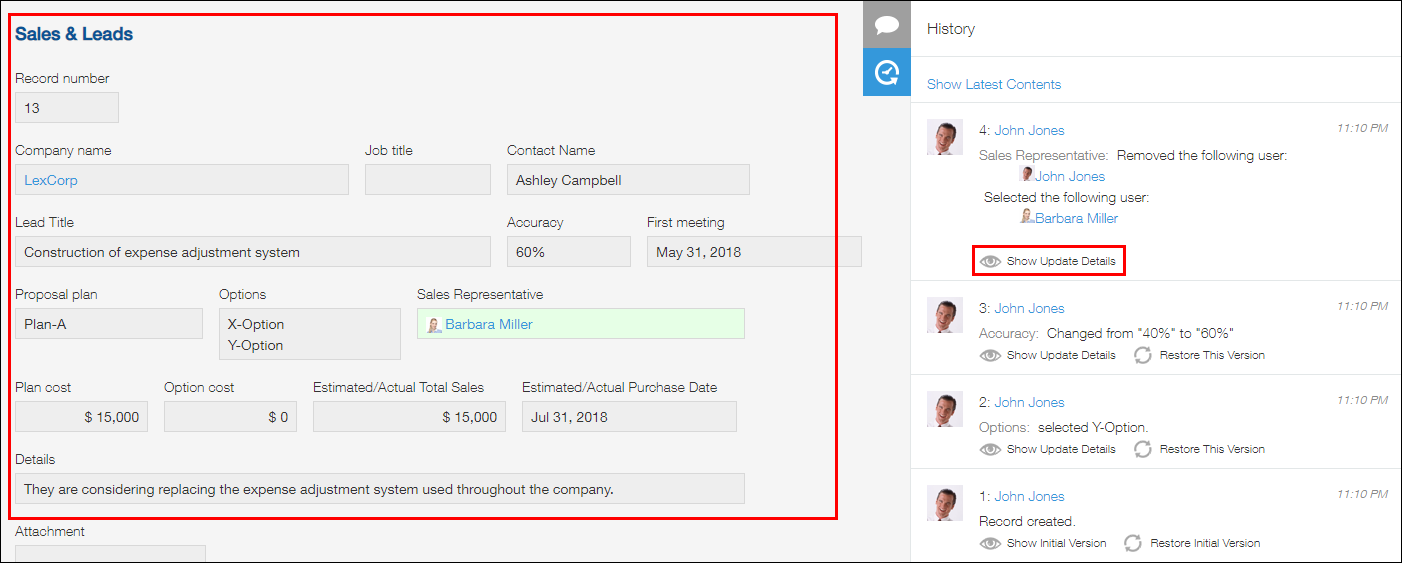Click eye icon for version 3 details
This screenshot has width=1402, height=563.
(x=991, y=355)
